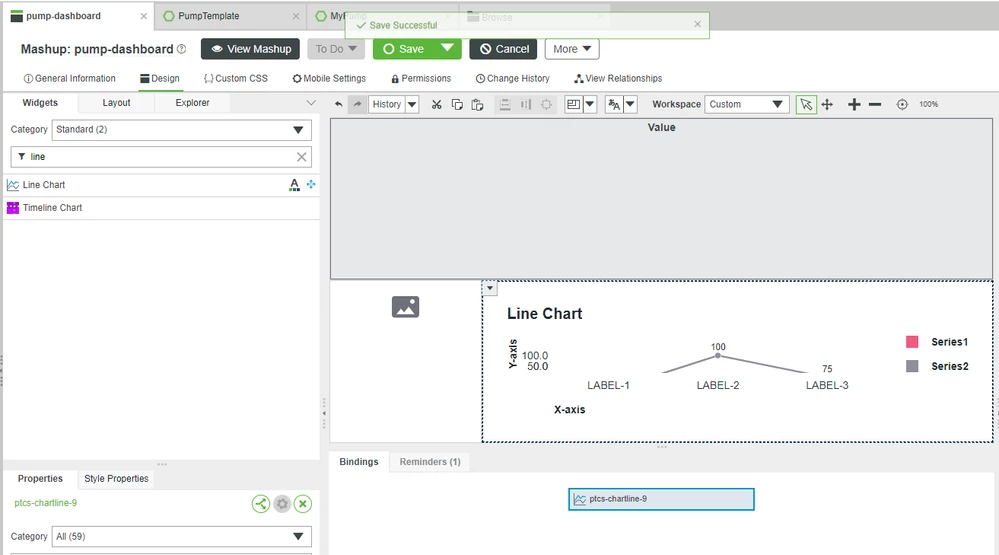Select Line Chart in widget list
Viewport: 999px width, 555px height.
point(161,185)
